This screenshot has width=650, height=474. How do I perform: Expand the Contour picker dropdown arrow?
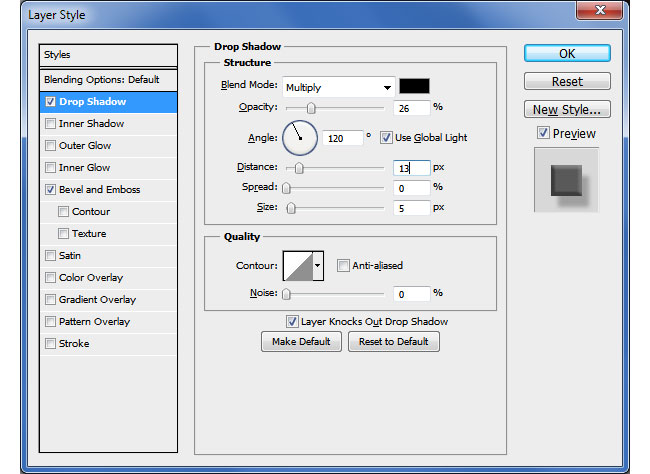coord(319,265)
